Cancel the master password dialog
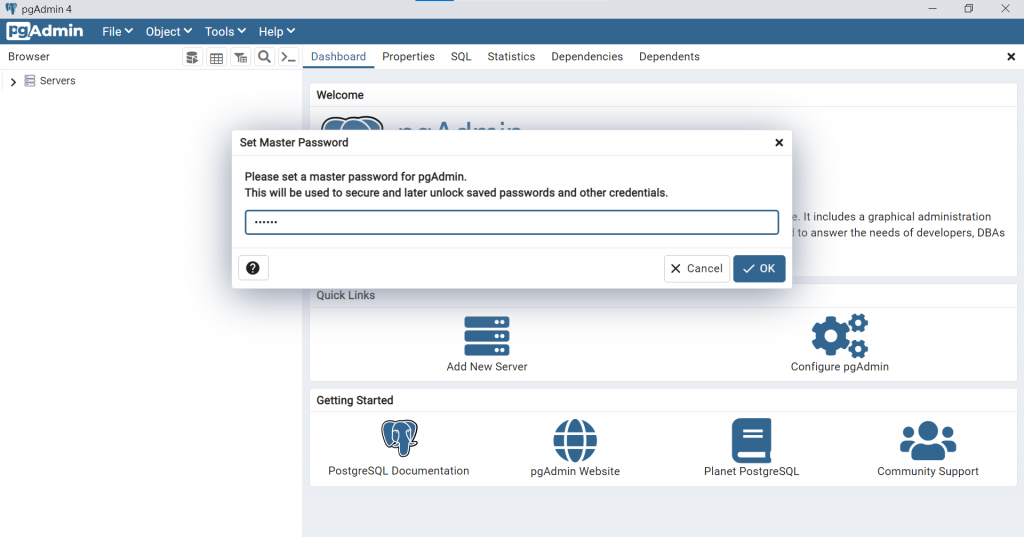Image resolution: width=1024 pixels, height=537 pixels. (697, 268)
